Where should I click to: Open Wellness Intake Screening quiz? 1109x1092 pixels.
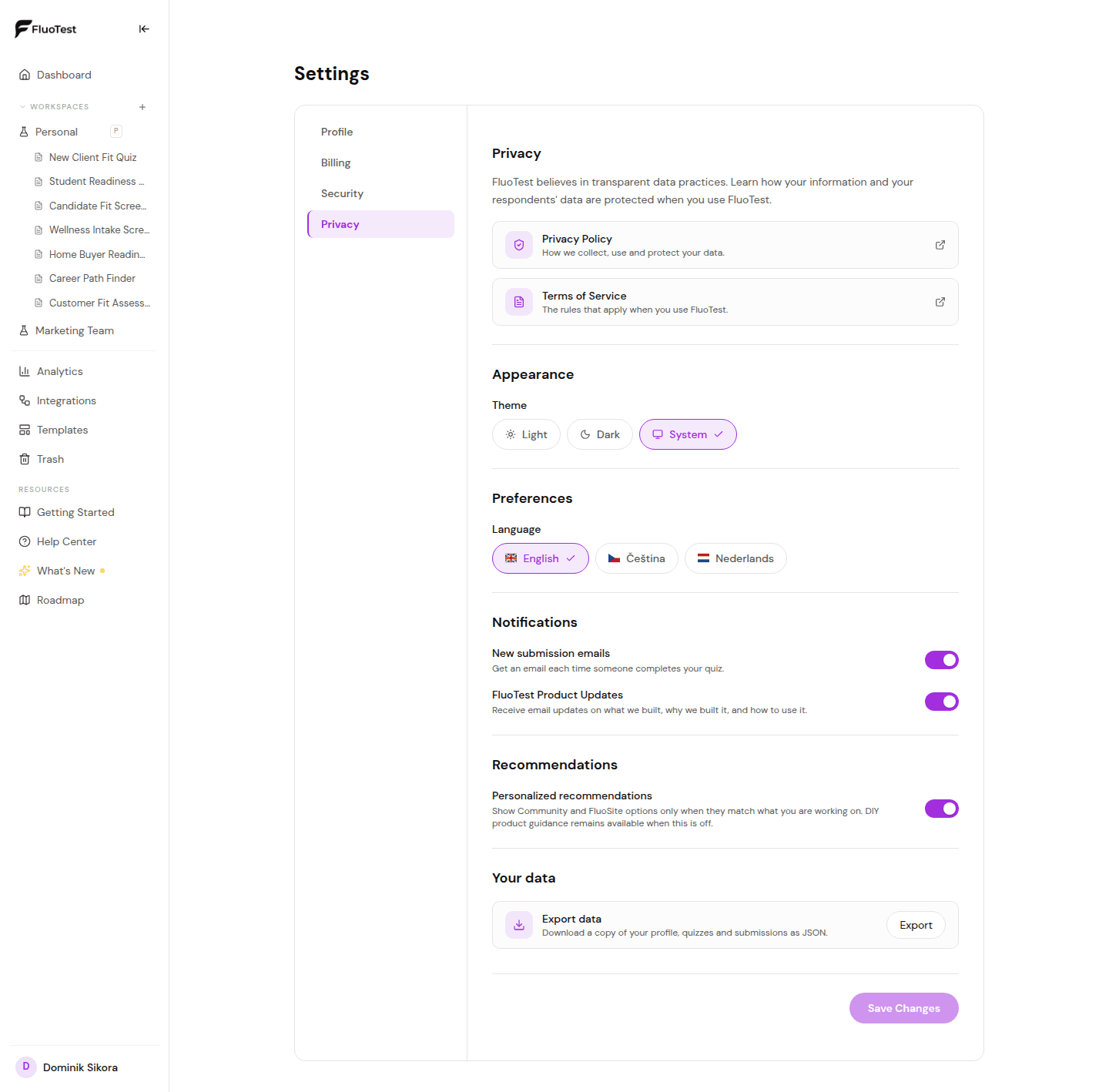click(92, 230)
